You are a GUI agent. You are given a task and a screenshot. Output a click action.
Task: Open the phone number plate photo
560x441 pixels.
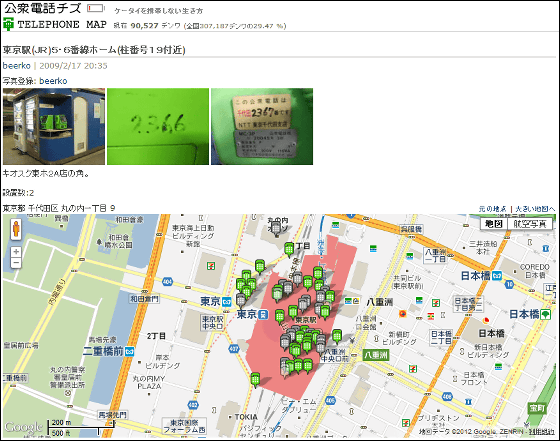tap(262, 126)
